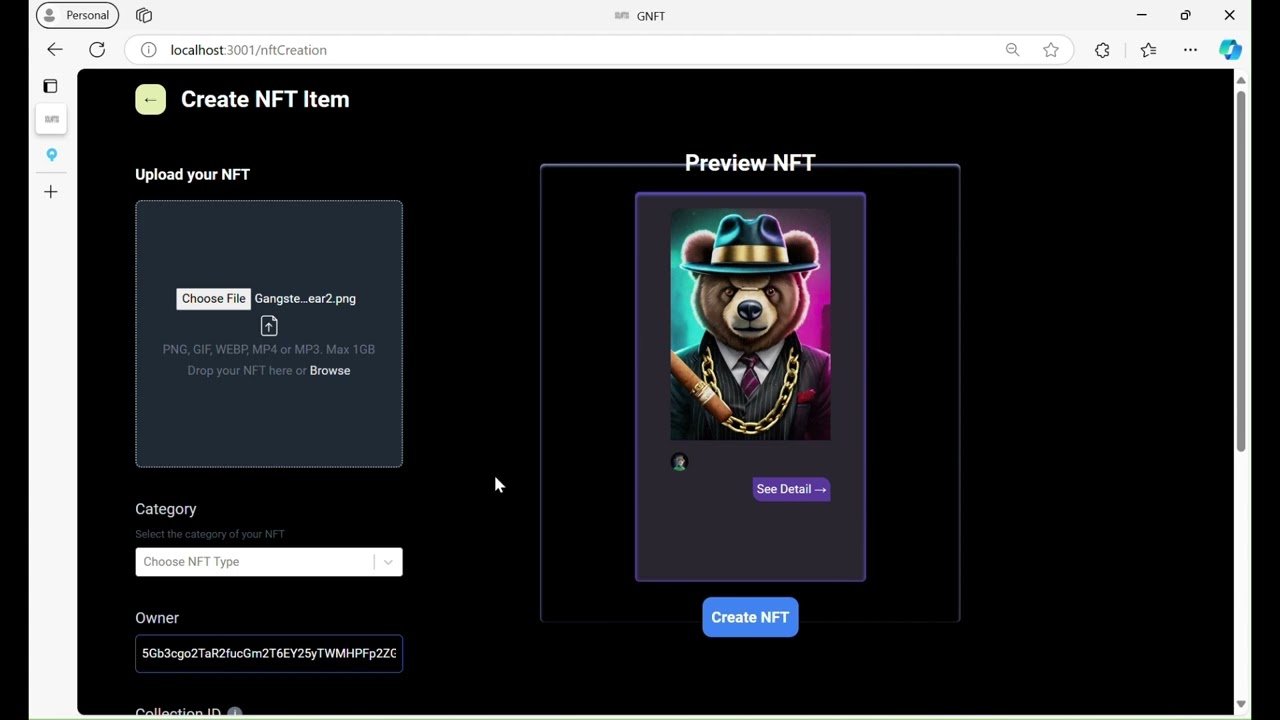View site information icon in address bar
Viewport: 1280px width, 720px height.
(x=148, y=50)
